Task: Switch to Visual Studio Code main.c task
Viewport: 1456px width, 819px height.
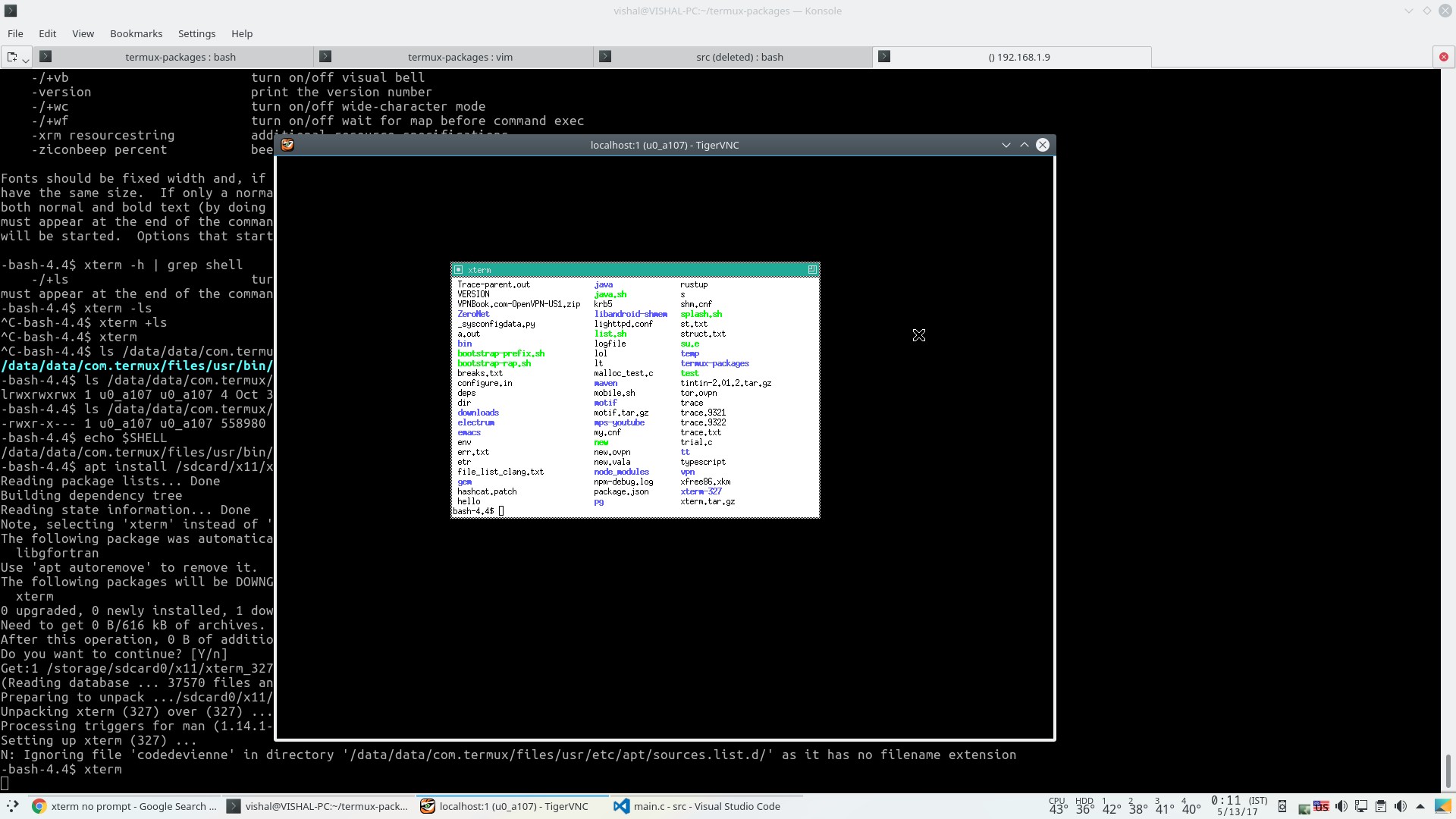Action: (x=706, y=806)
